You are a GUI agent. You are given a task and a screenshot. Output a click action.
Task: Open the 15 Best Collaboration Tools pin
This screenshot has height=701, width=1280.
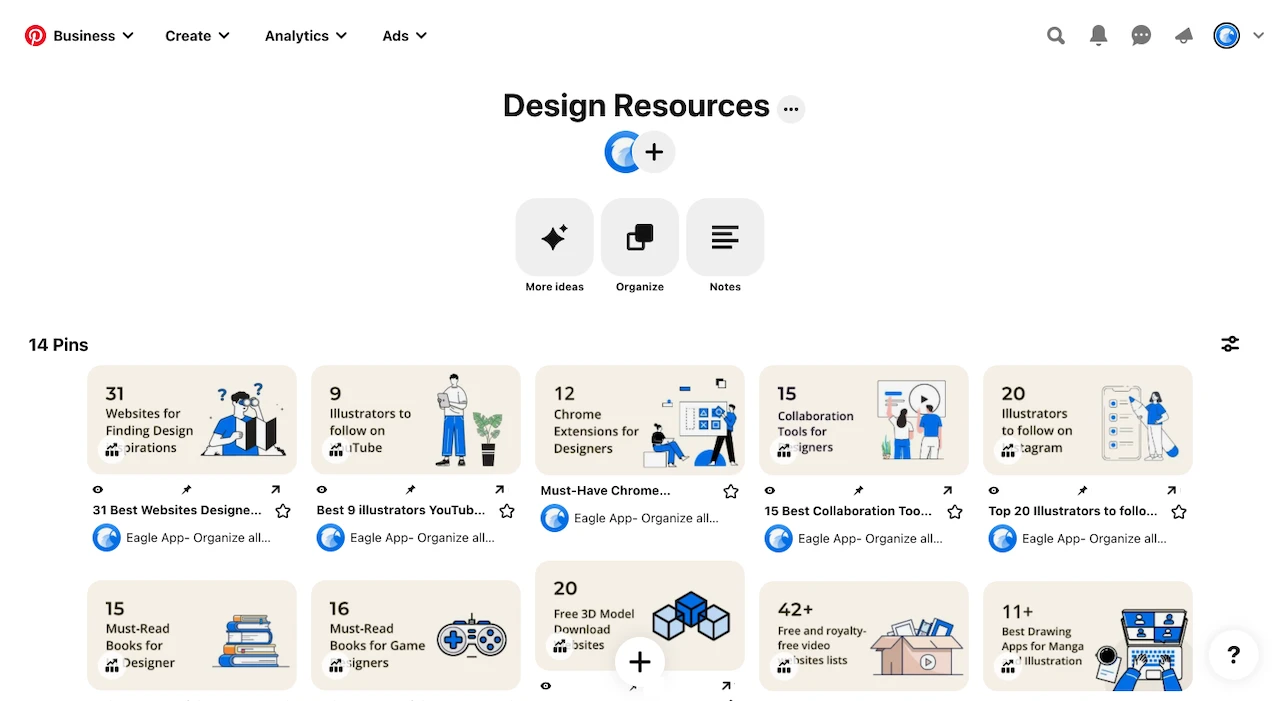864,420
